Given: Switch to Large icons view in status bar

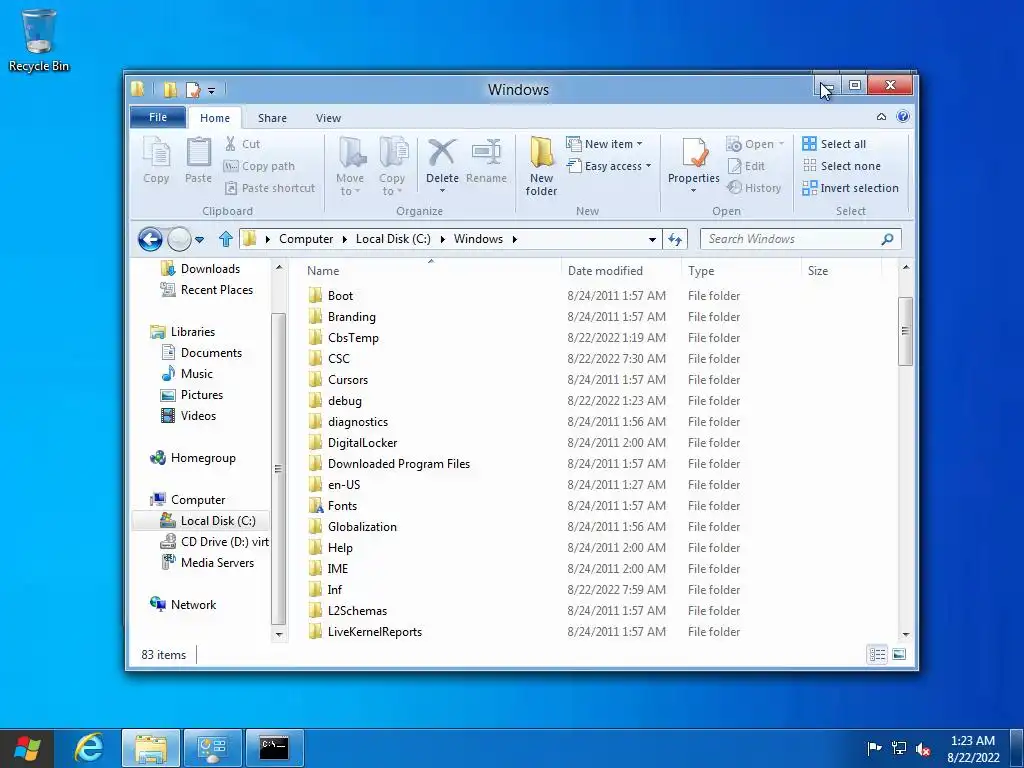Looking at the screenshot, I should [x=899, y=654].
